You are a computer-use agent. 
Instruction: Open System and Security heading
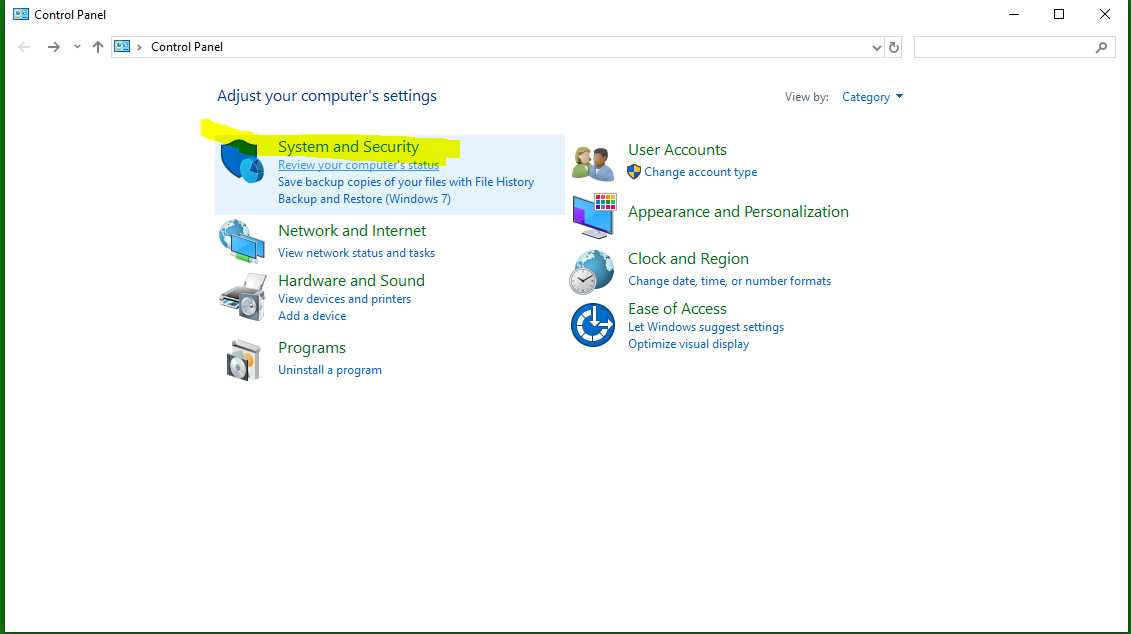pyautogui.click(x=348, y=146)
